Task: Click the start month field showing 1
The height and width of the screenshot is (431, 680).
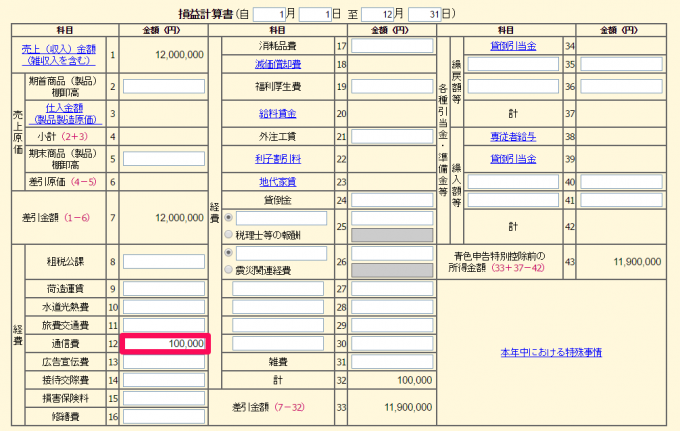Action: tap(269, 14)
